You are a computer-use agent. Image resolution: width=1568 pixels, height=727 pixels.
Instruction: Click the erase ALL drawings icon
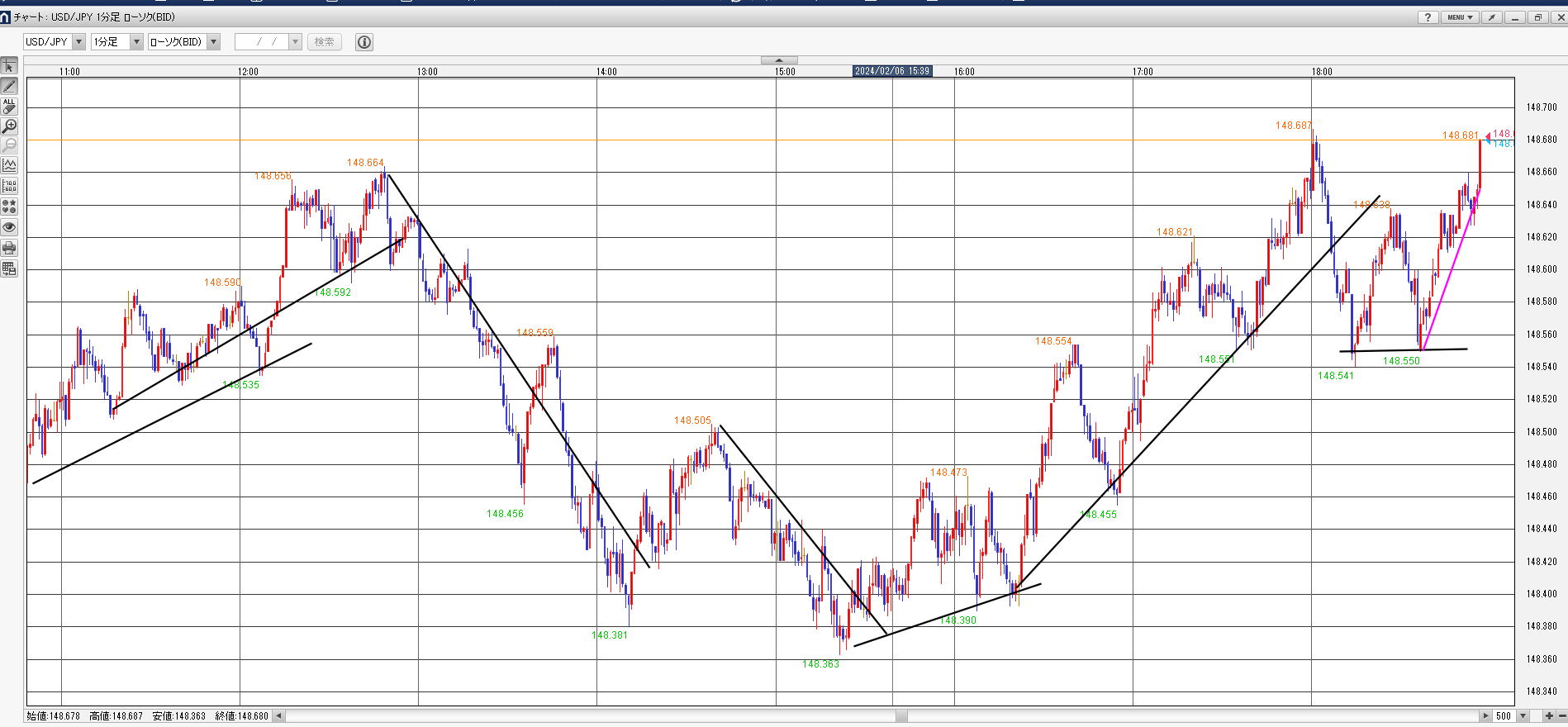click(9, 106)
